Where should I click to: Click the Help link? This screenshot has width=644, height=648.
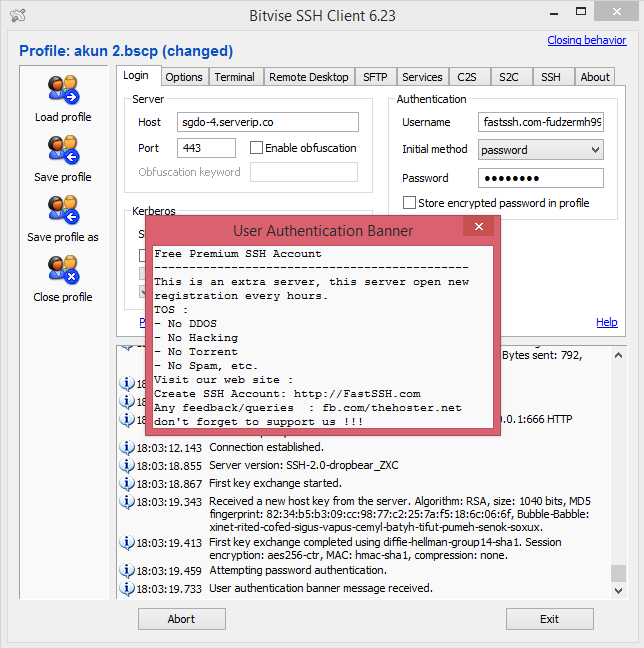(607, 322)
